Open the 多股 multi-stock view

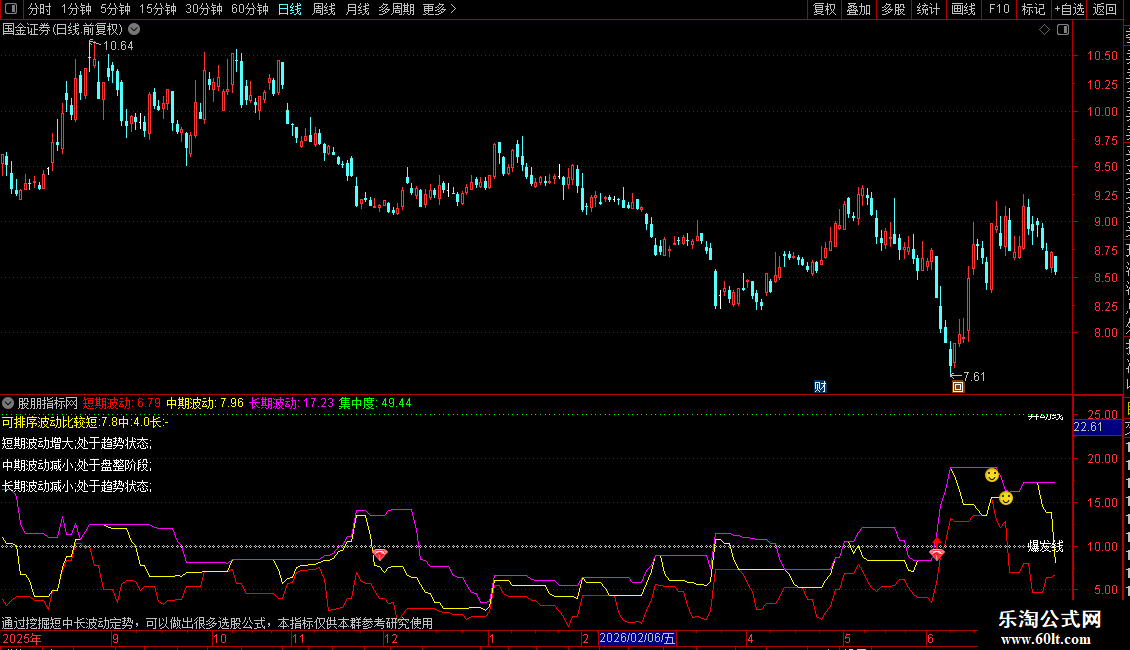(894, 9)
